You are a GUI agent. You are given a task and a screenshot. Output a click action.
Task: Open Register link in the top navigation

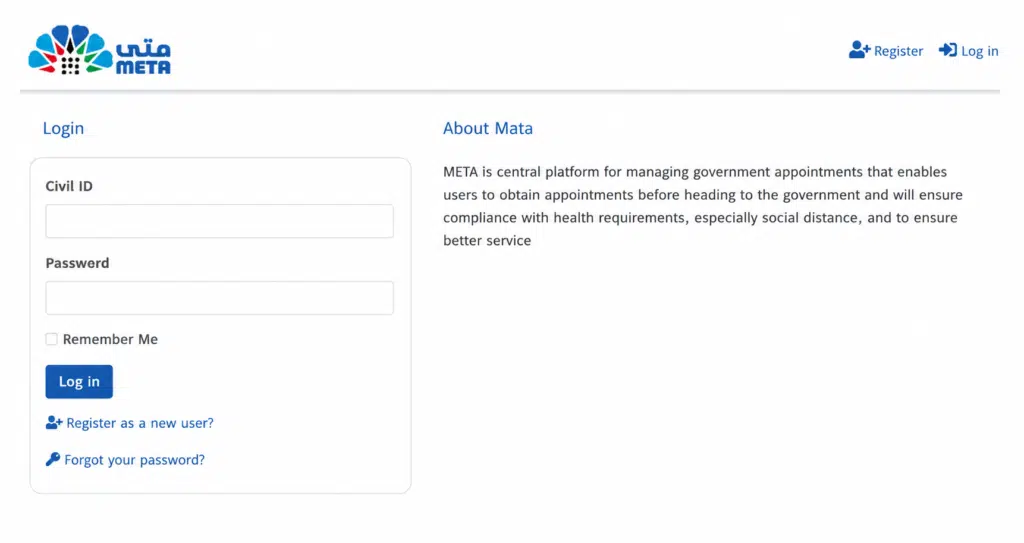pyautogui.click(x=898, y=51)
